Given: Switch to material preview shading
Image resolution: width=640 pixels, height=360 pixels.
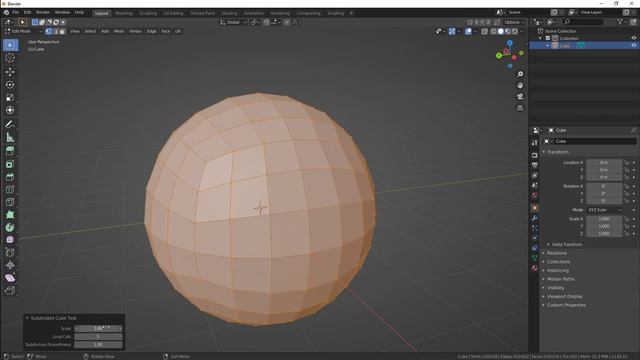Looking at the screenshot, I should tap(508, 31).
